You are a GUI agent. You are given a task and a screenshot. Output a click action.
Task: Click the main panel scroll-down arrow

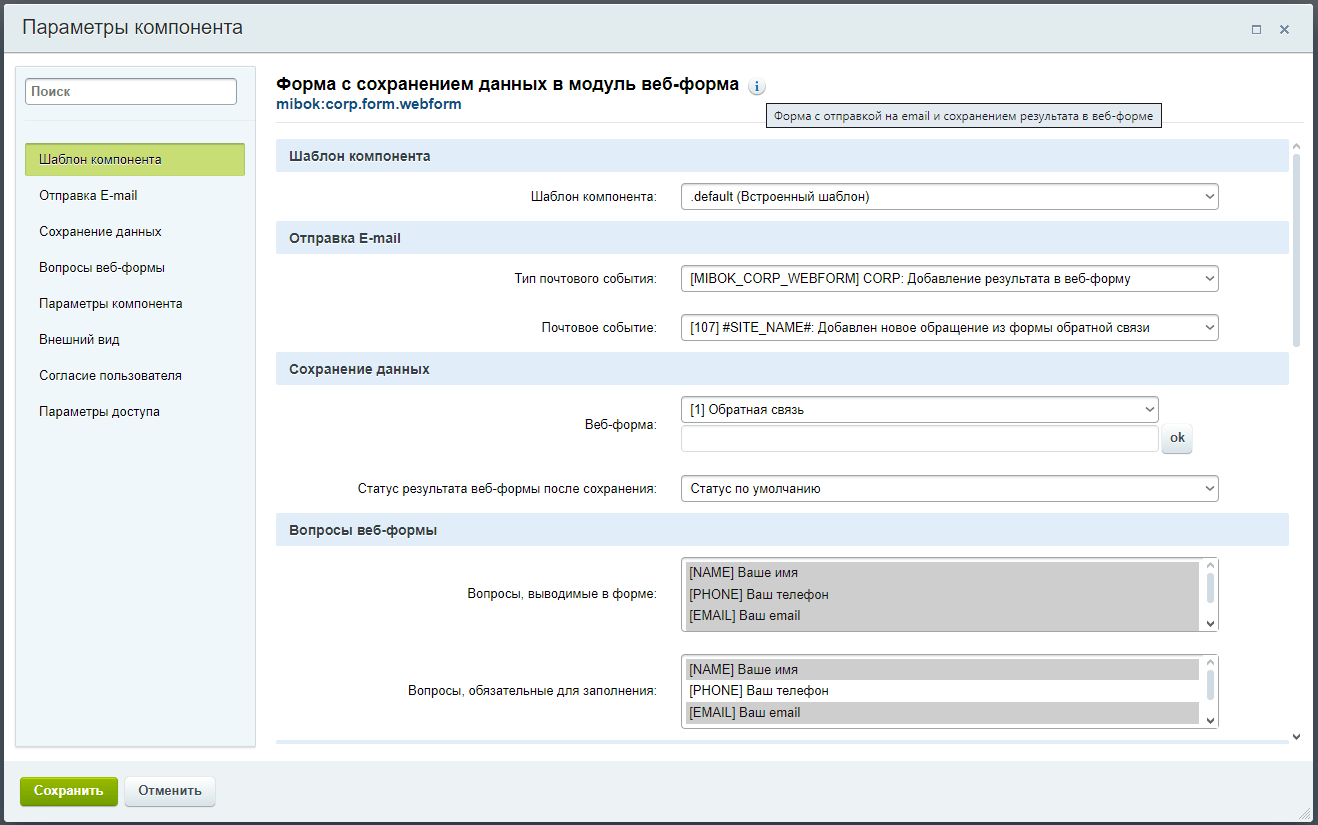1296,736
